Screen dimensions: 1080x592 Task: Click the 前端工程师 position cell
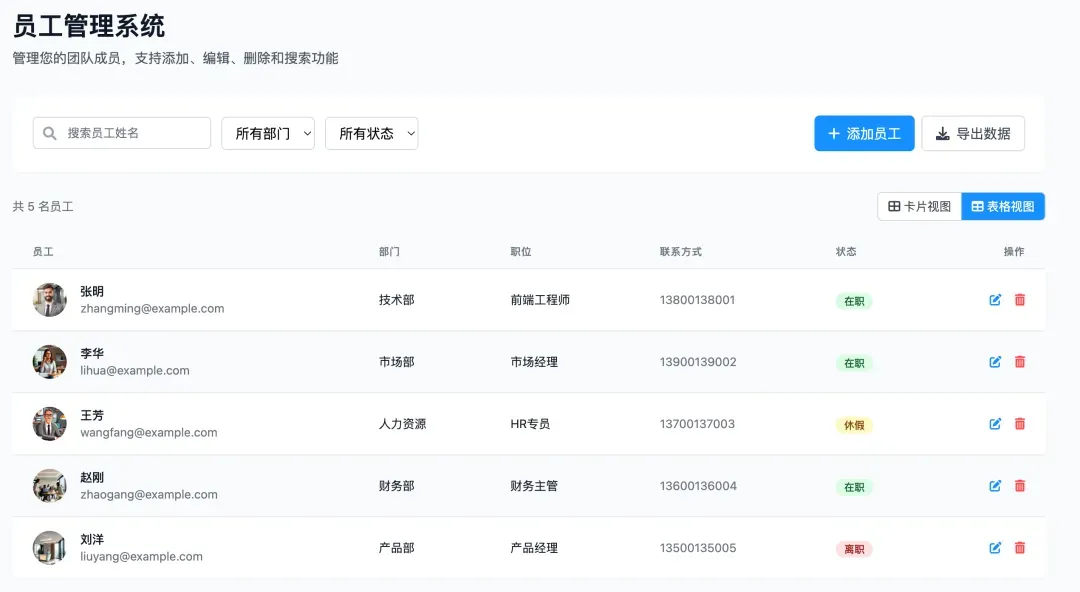tap(540, 300)
